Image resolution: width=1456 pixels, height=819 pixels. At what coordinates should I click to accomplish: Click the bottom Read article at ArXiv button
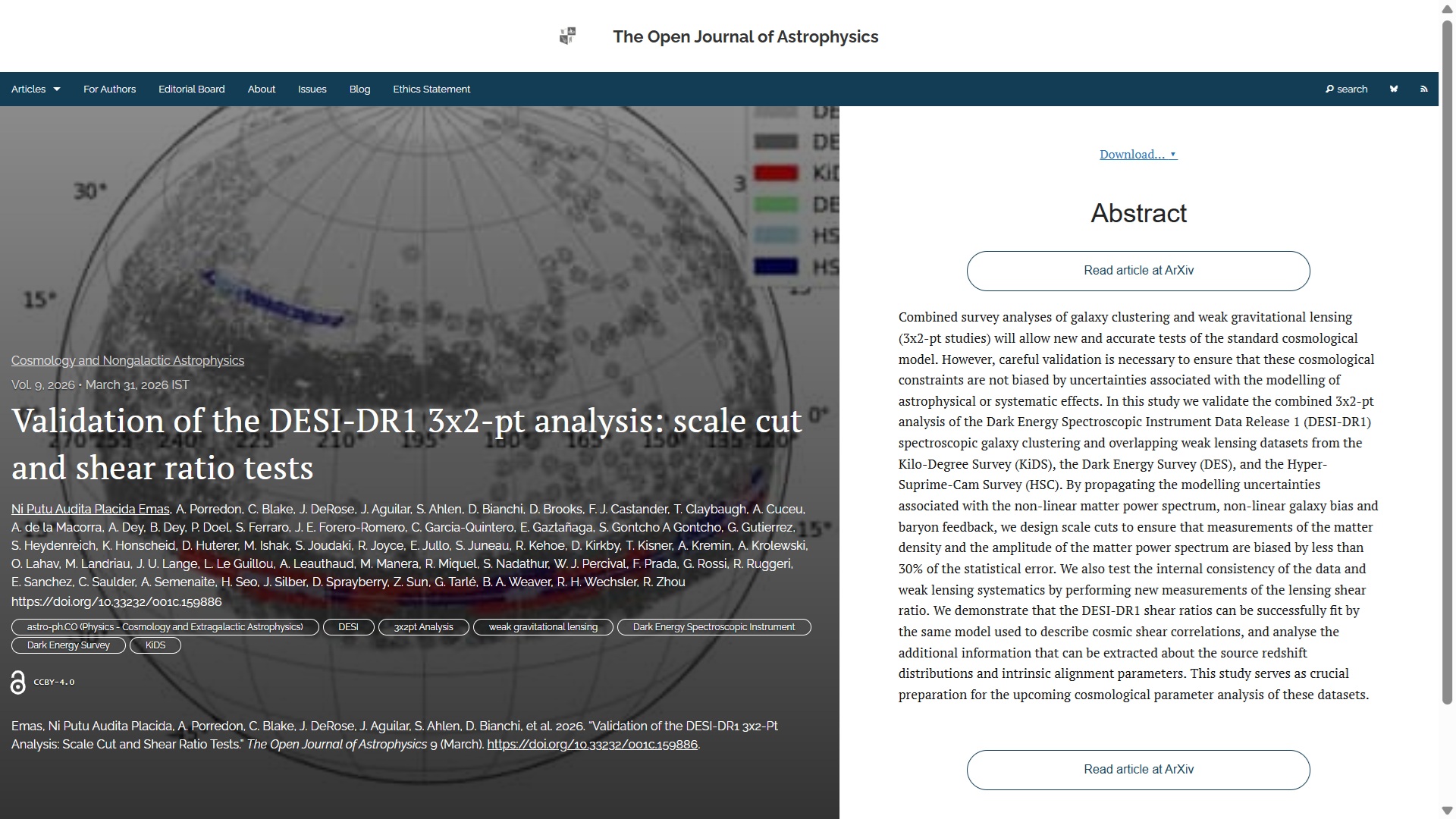point(1137,770)
